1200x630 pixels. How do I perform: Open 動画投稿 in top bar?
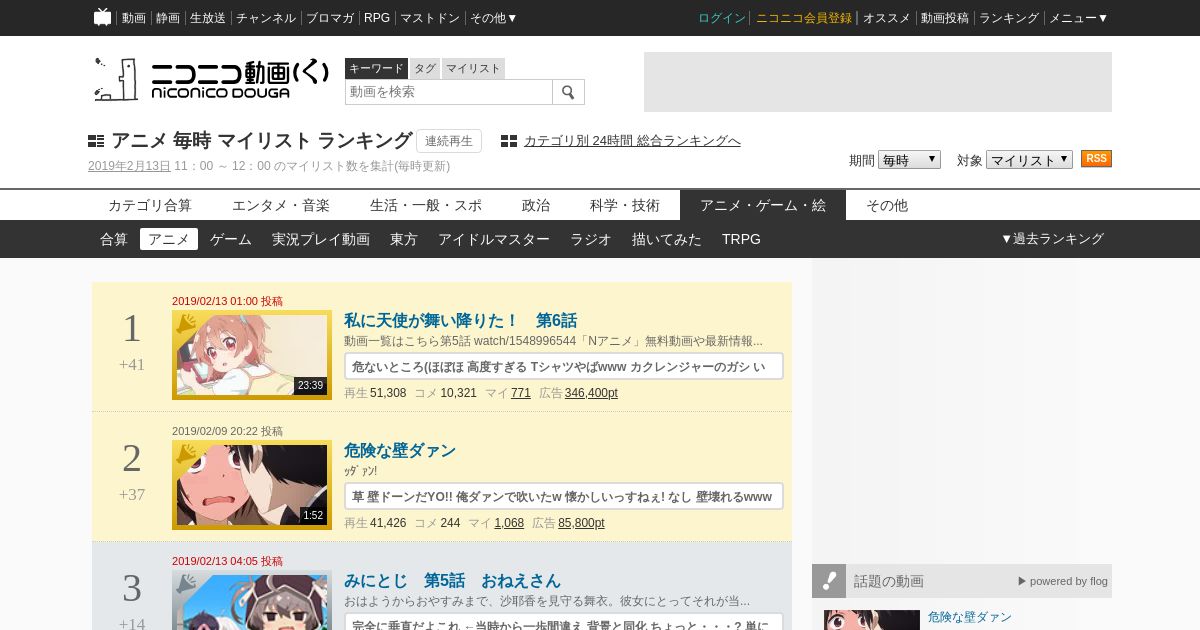click(945, 18)
